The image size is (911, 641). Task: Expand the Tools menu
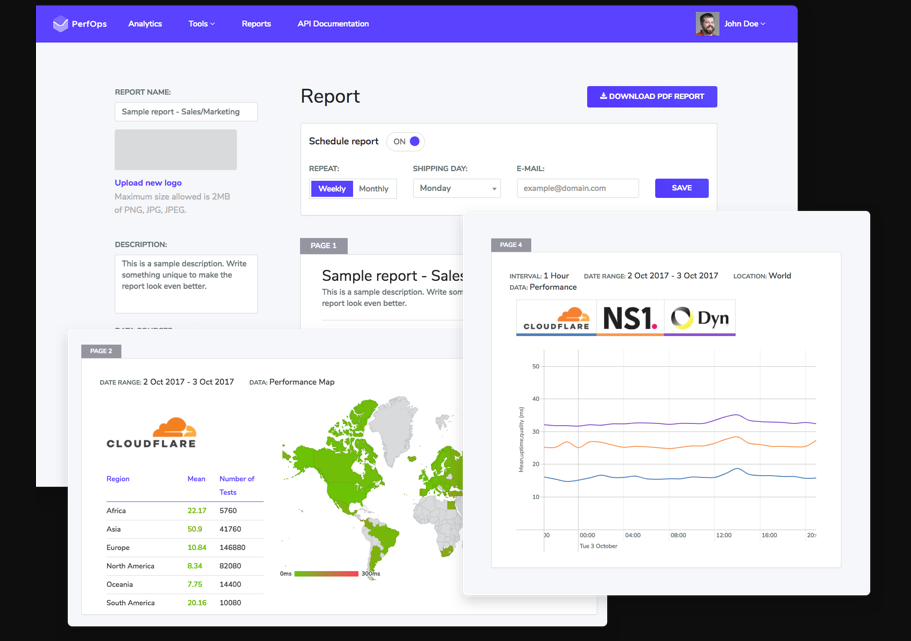[x=201, y=24]
